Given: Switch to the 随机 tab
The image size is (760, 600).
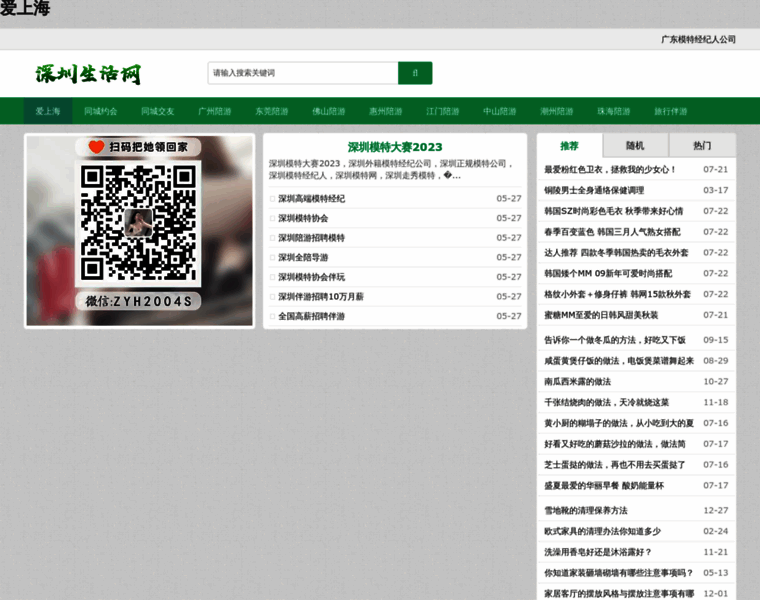Looking at the screenshot, I should [635, 145].
